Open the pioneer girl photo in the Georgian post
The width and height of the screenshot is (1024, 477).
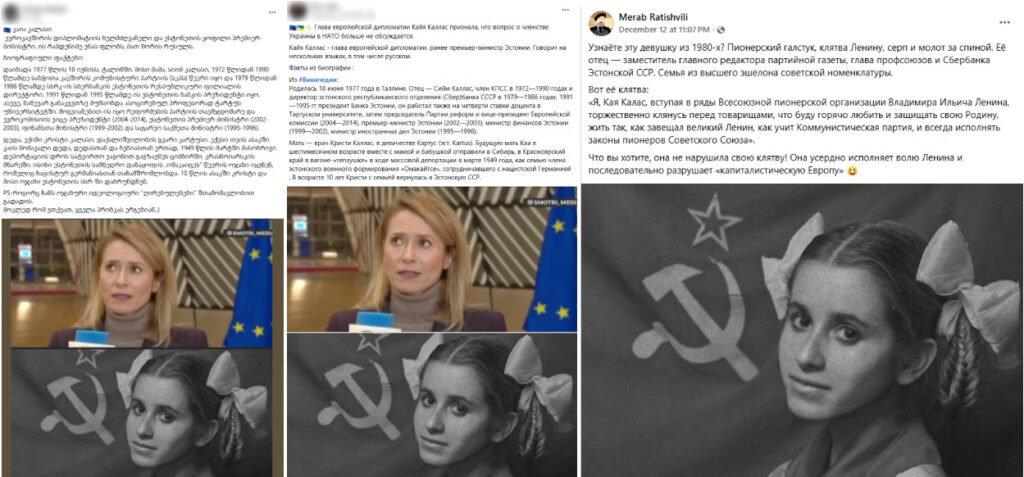click(142, 412)
